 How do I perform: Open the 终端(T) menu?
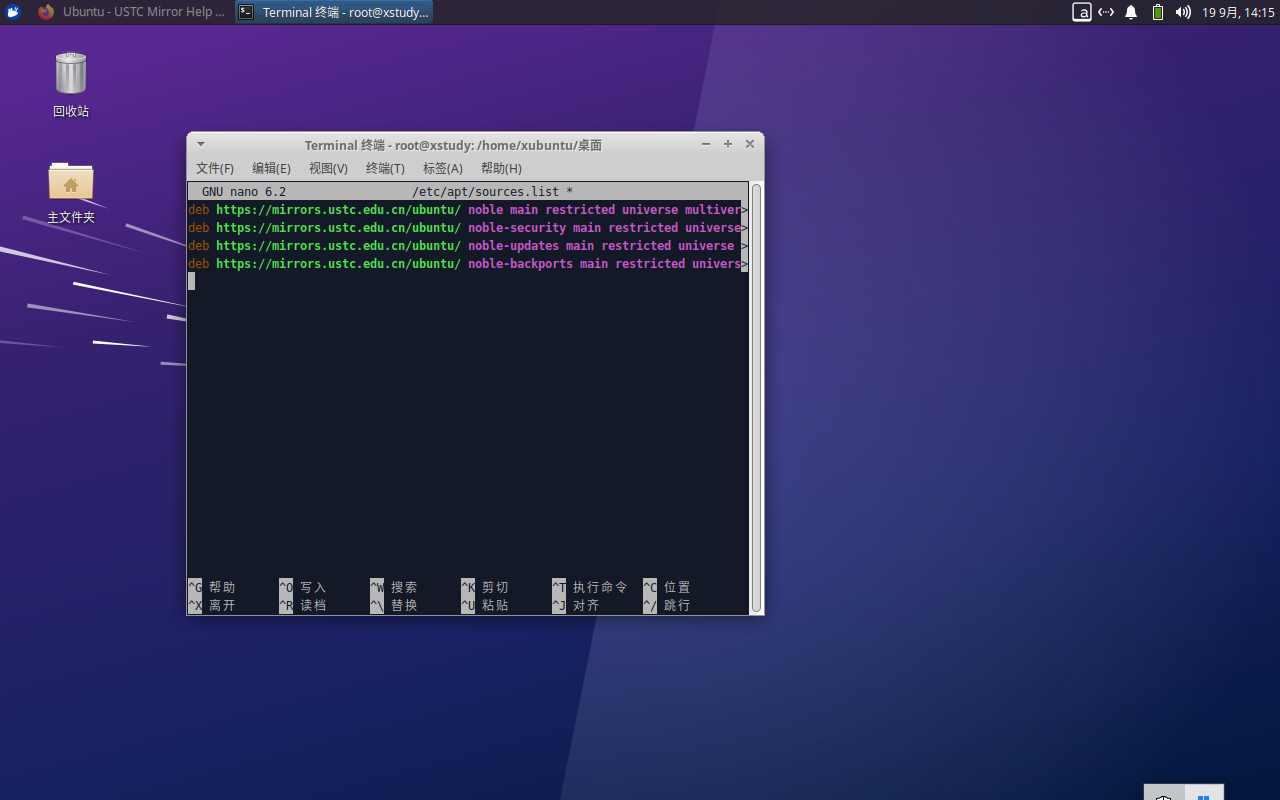pyautogui.click(x=385, y=168)
